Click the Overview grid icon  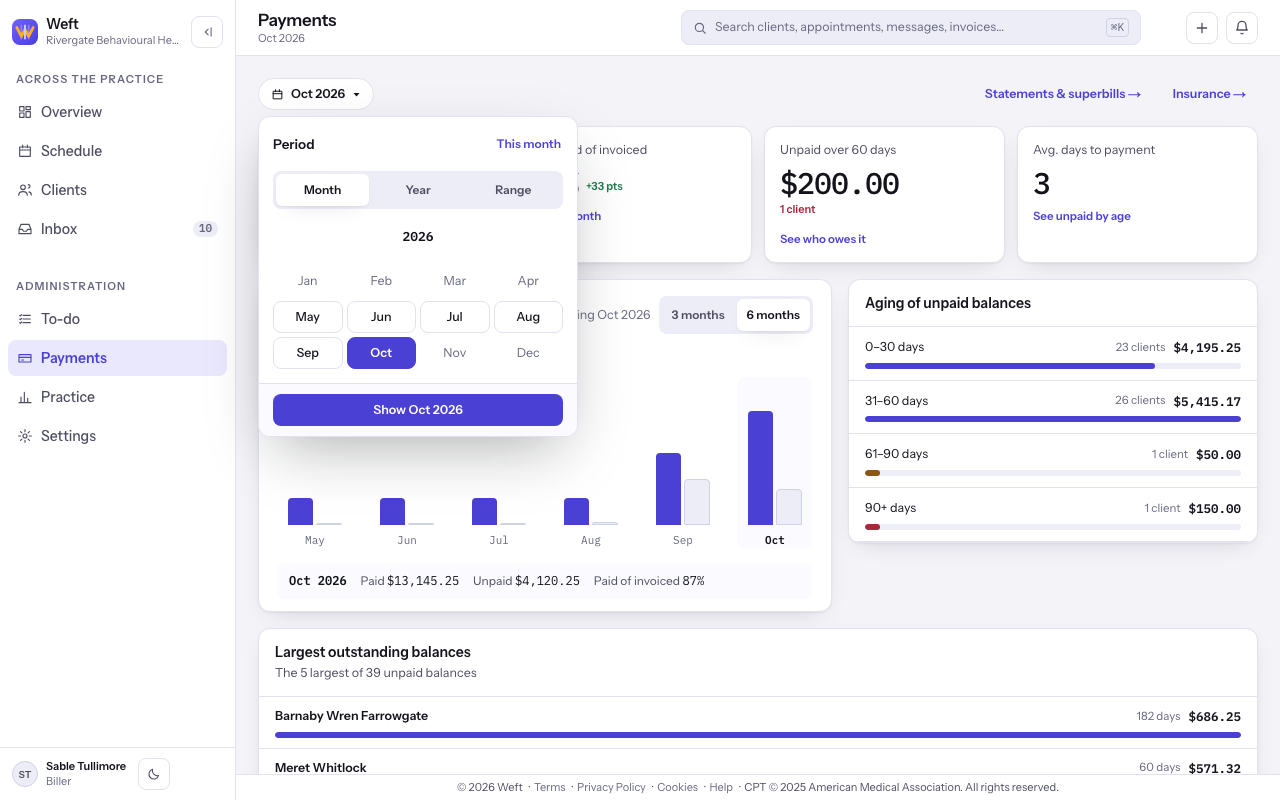(25, 112)
